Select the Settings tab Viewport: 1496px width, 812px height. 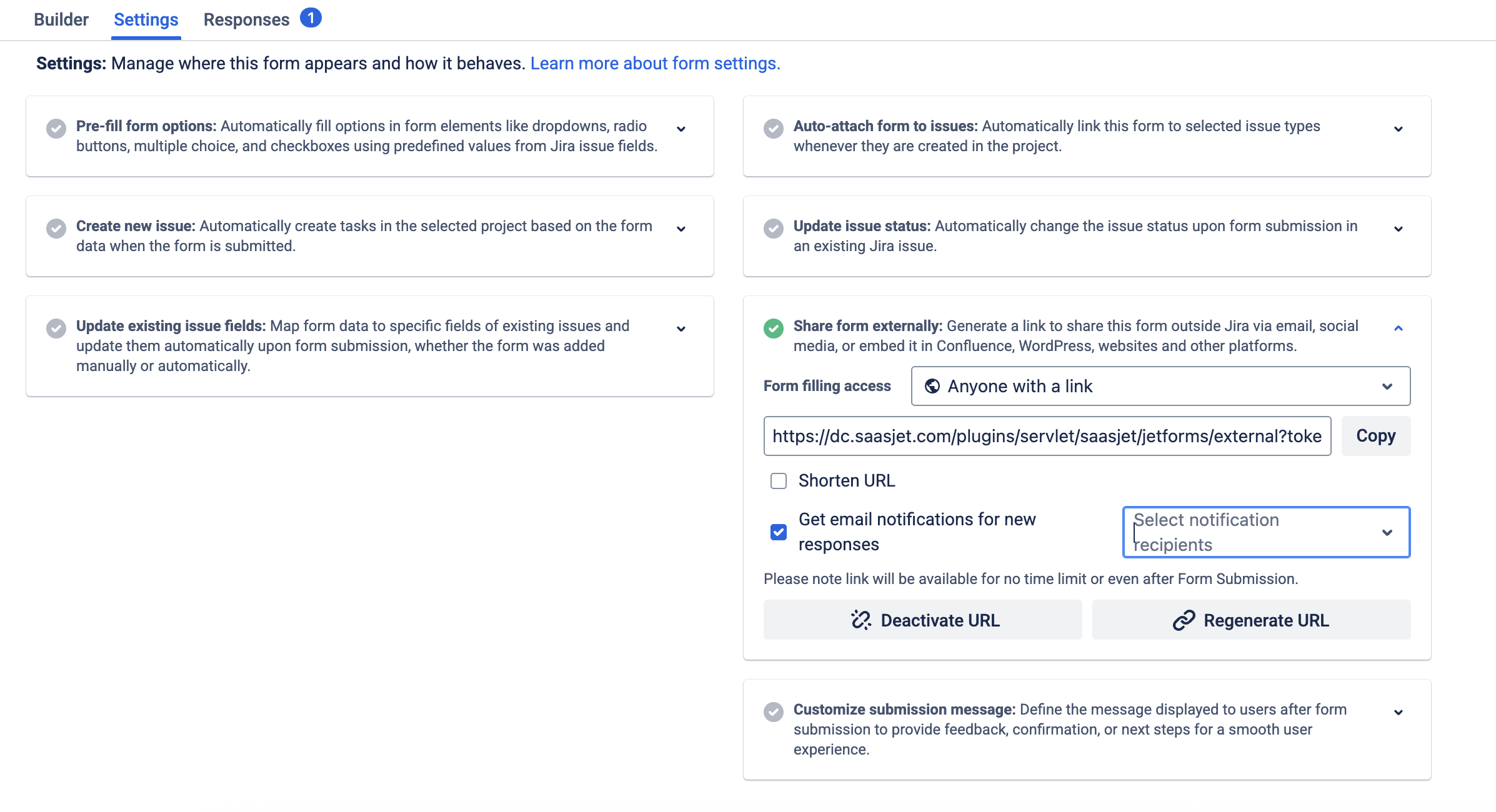146,19
